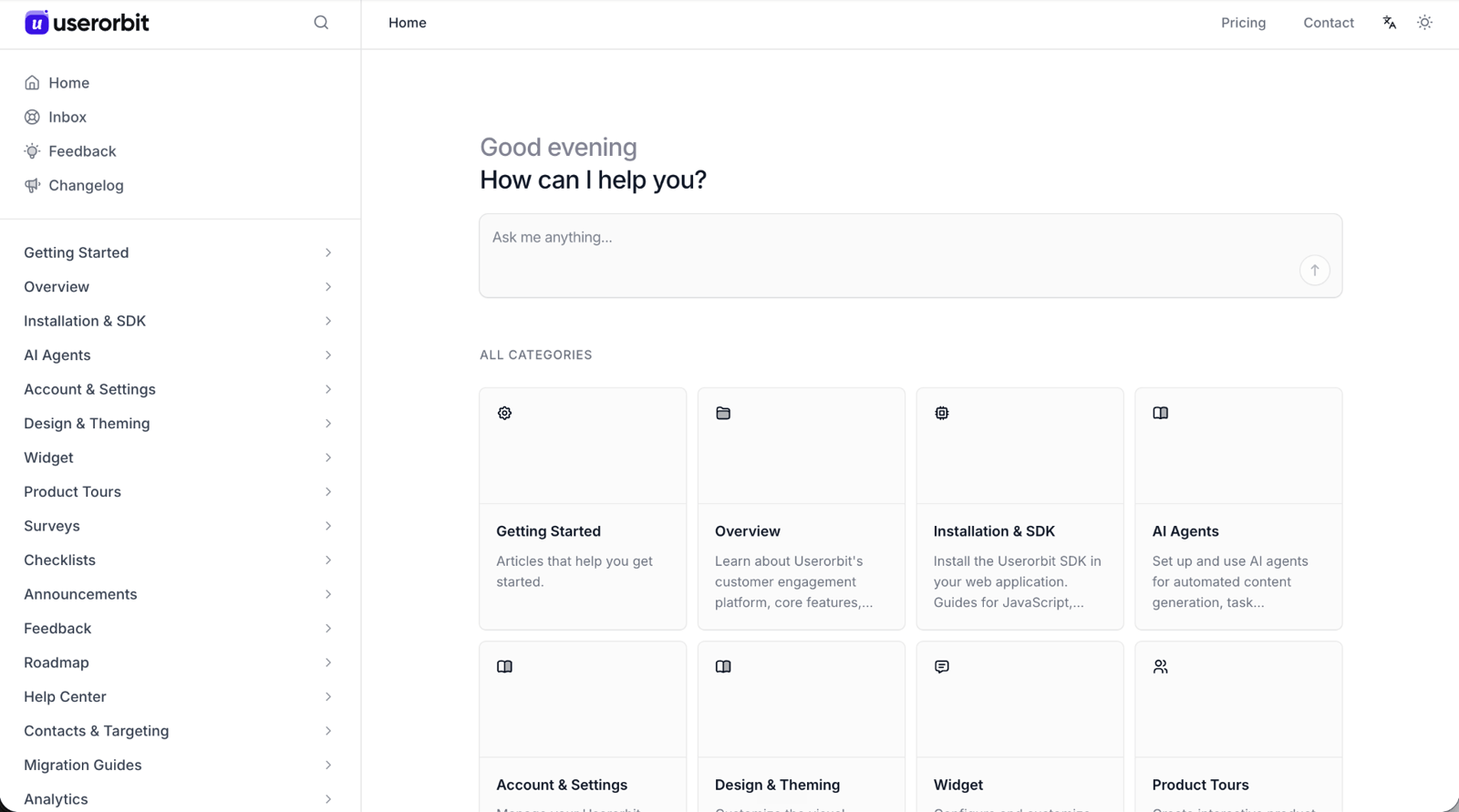Image resolution: width=1459 pixels, height=812 pixels.
Task: Click book icon on AI Agents card
Action: 1160,413
